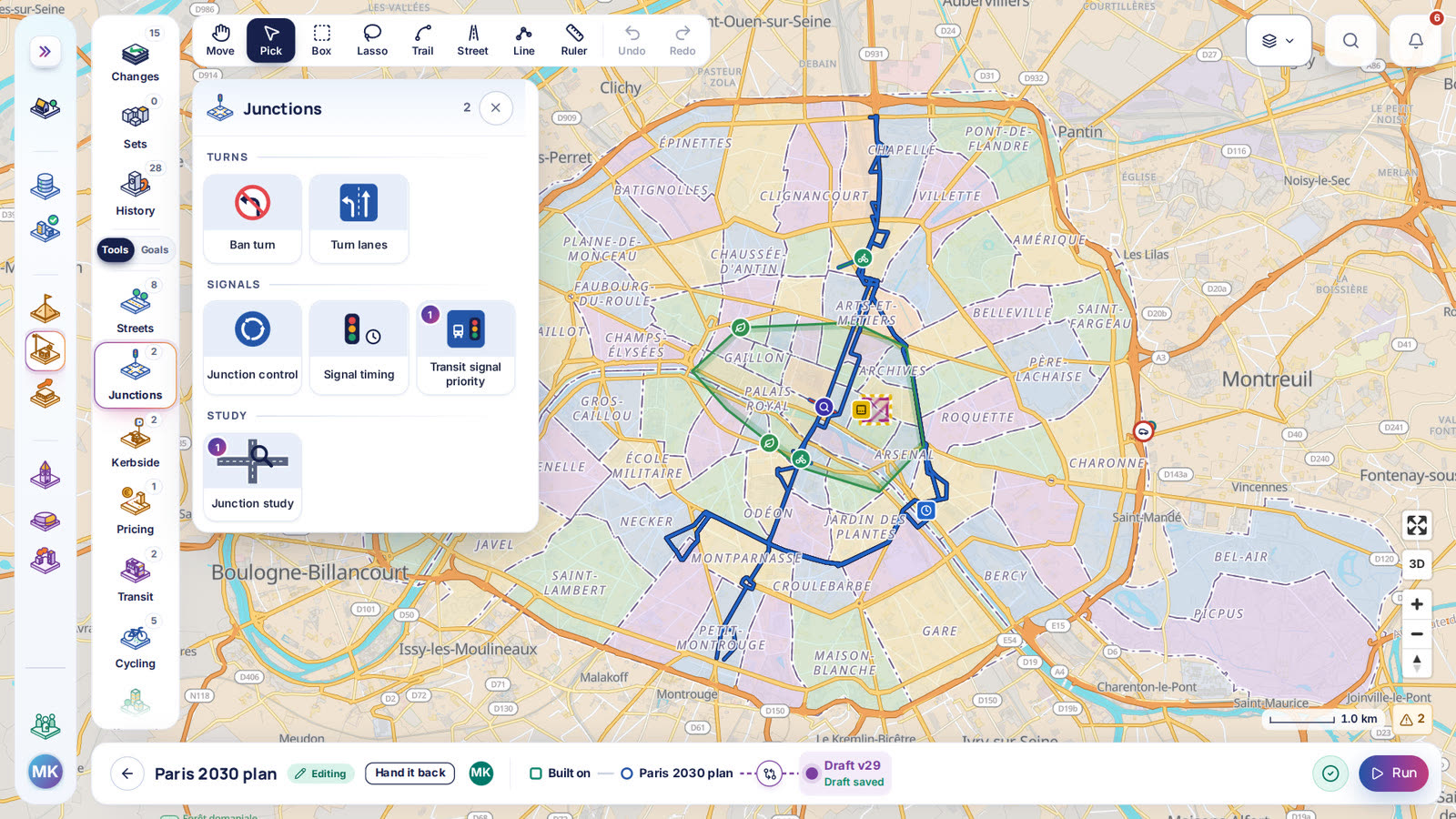Viewport: 1456px width, 819px height.
Task: Reset map north with compass
Action: click(1417, 662)
